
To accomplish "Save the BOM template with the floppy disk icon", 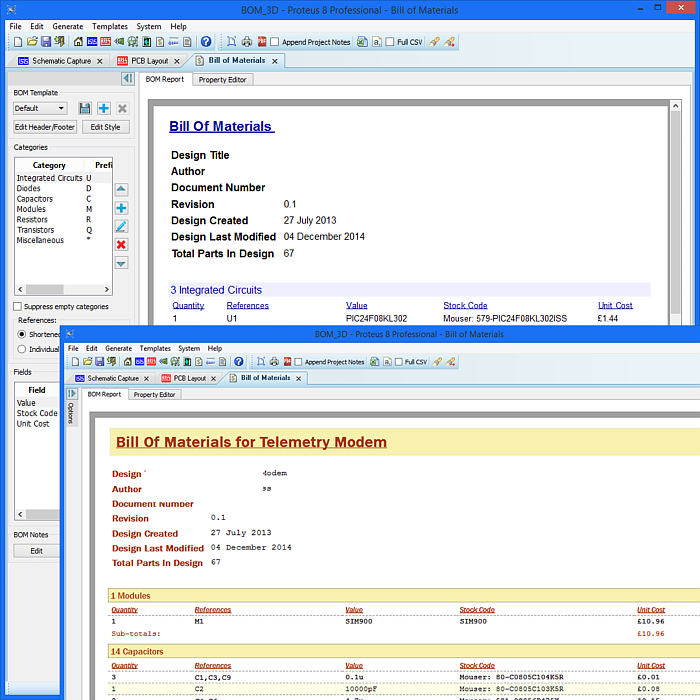I will pyautogui.click(x=85, y=108).
